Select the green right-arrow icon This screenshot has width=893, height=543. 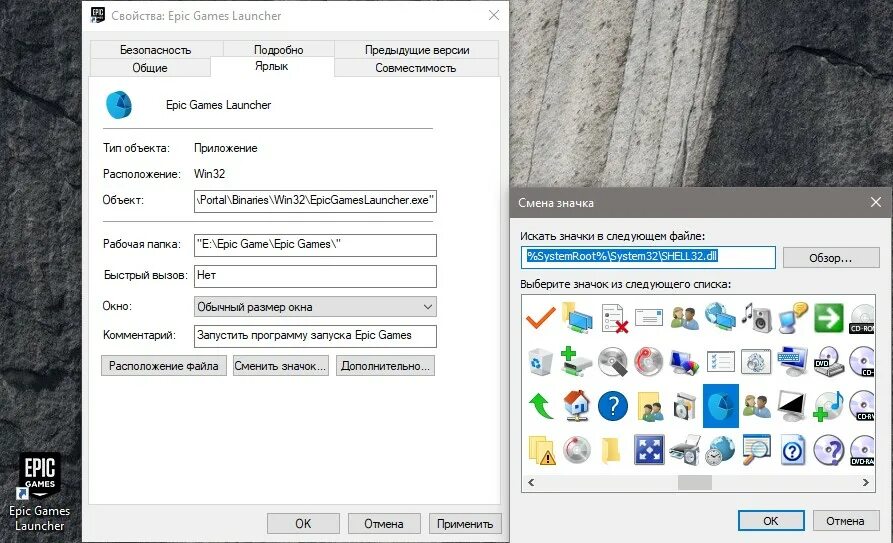828,317
